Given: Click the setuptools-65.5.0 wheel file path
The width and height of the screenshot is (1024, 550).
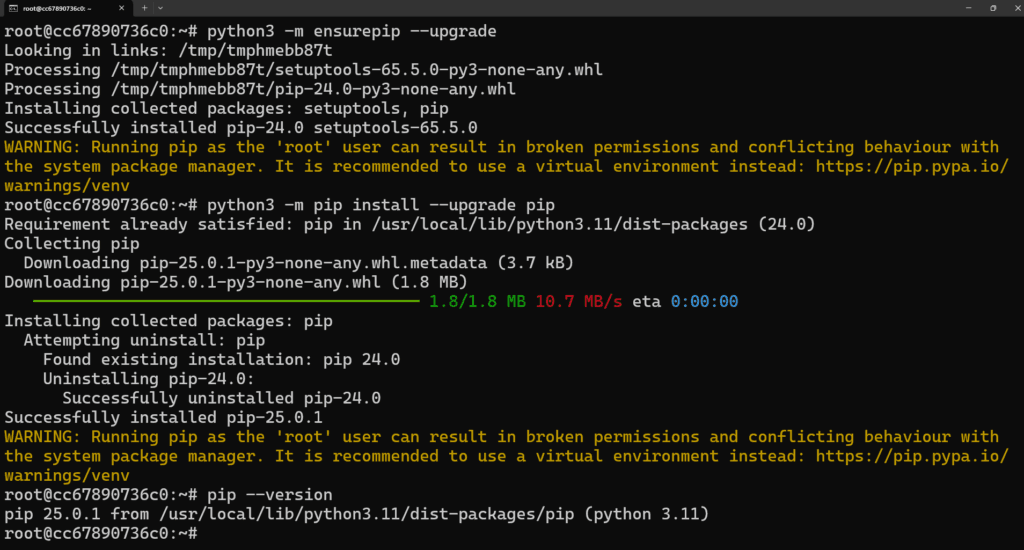Looking at the screenshot, I should 357,70.
